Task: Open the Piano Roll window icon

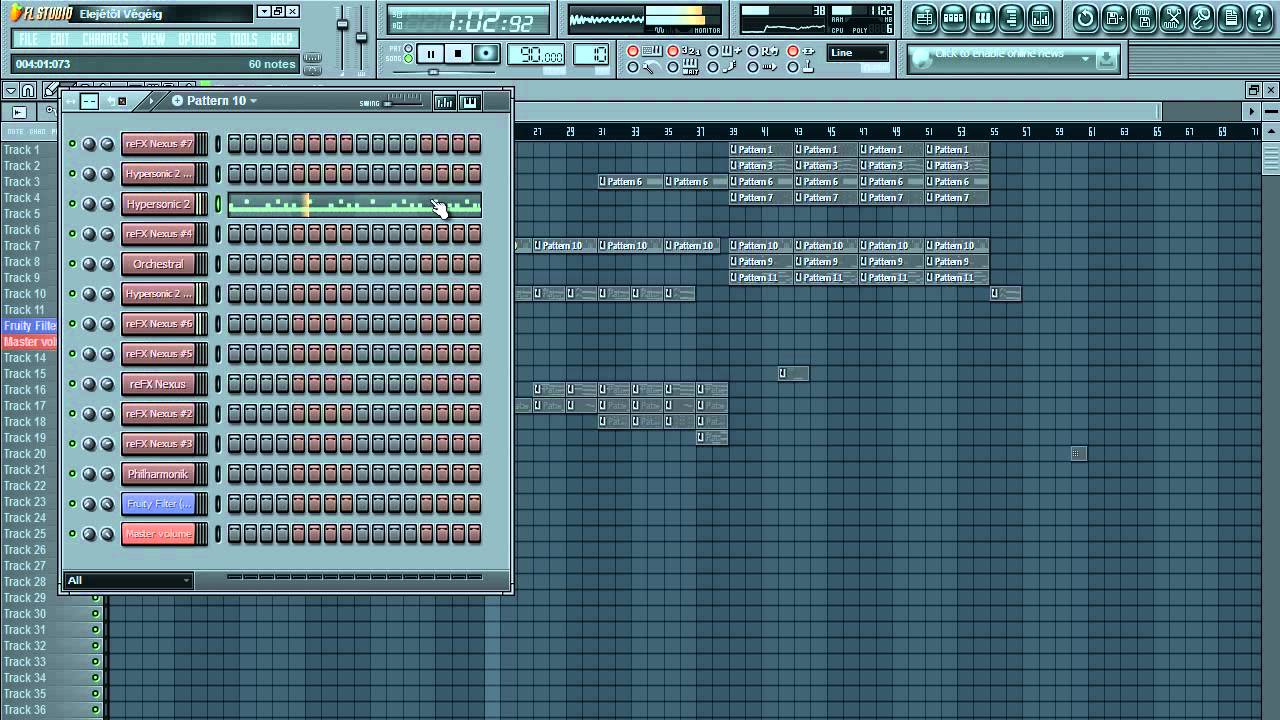Action: coord(983,17)
